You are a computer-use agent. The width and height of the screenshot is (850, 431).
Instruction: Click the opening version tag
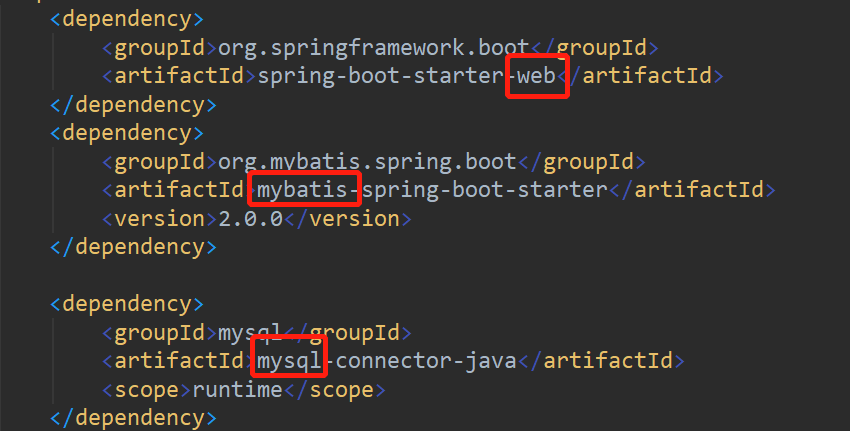160,219
